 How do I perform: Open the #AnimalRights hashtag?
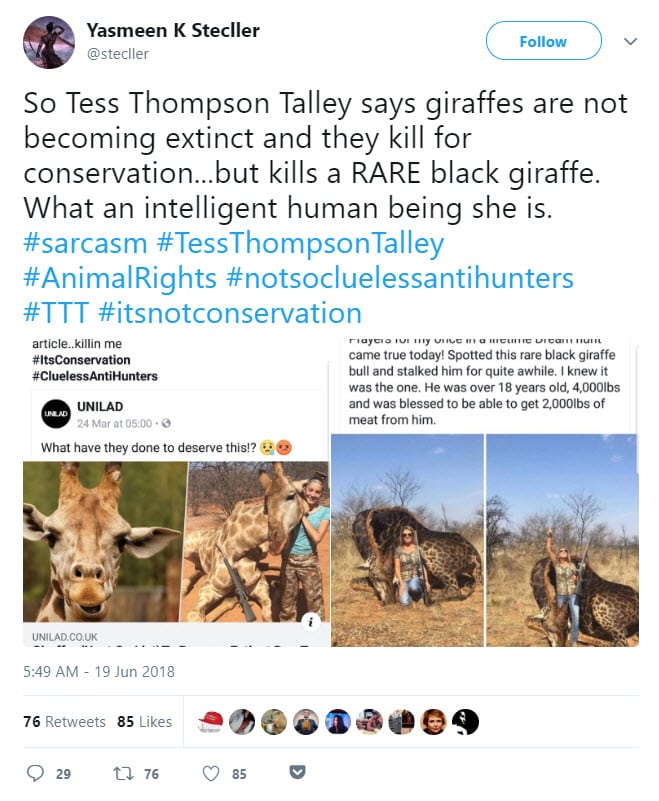point(120,278)
